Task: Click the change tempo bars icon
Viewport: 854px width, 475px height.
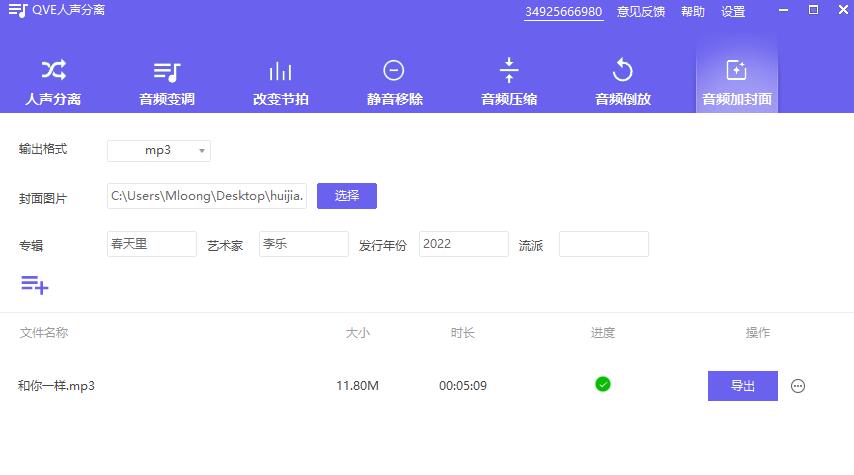Action: (x=280, y=71)
